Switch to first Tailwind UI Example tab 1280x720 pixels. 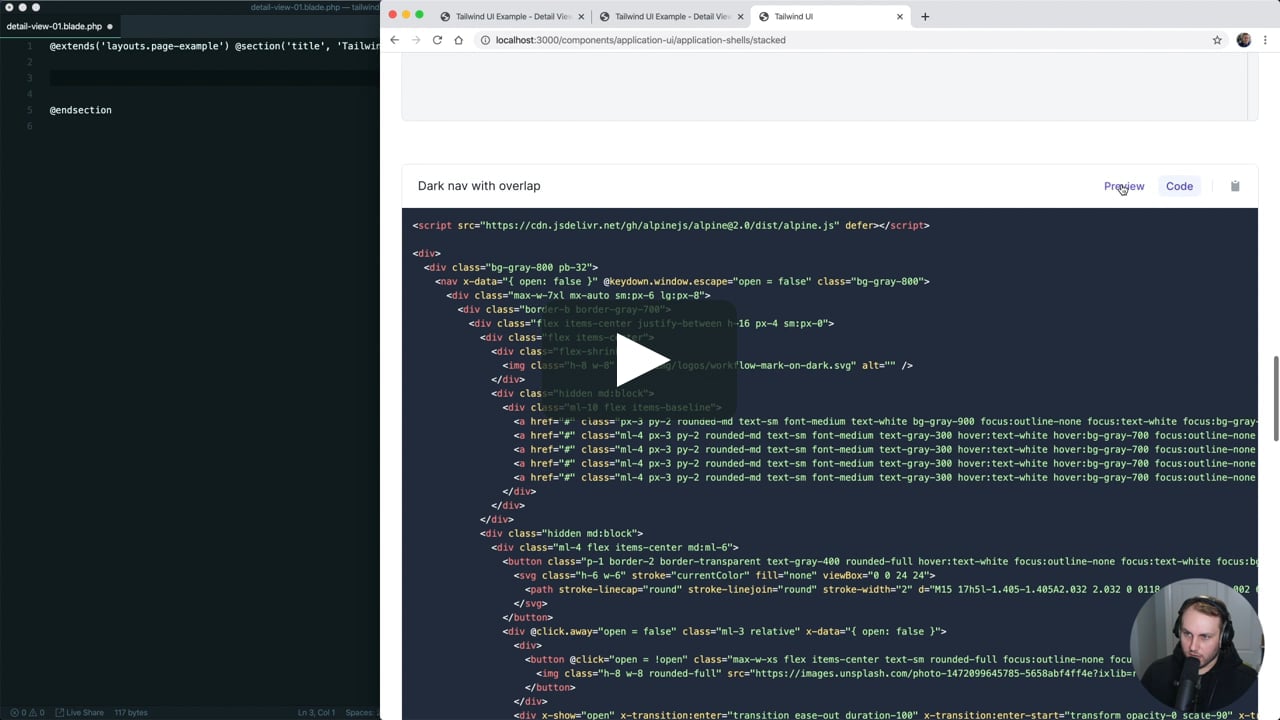pos(510,16)
